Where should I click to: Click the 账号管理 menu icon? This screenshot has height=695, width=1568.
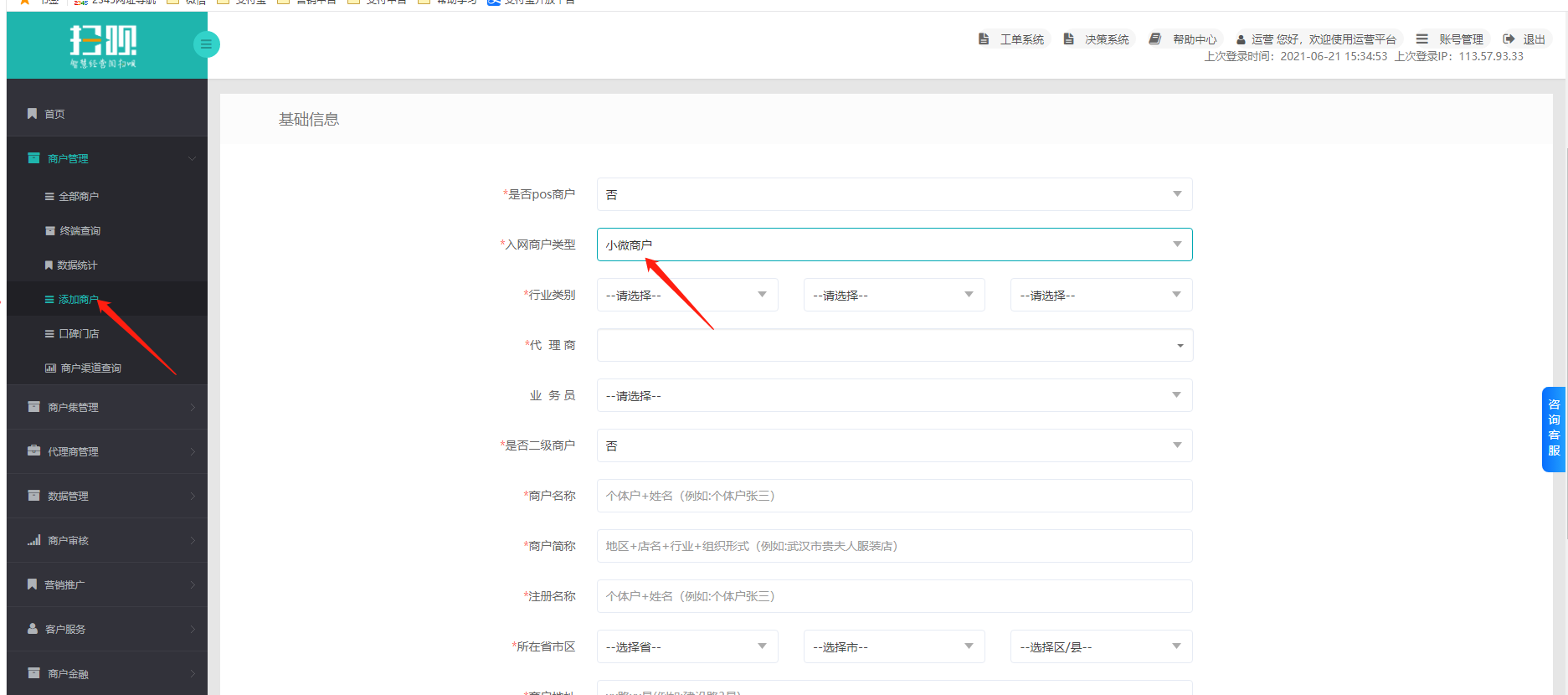tap(1421, 39)
